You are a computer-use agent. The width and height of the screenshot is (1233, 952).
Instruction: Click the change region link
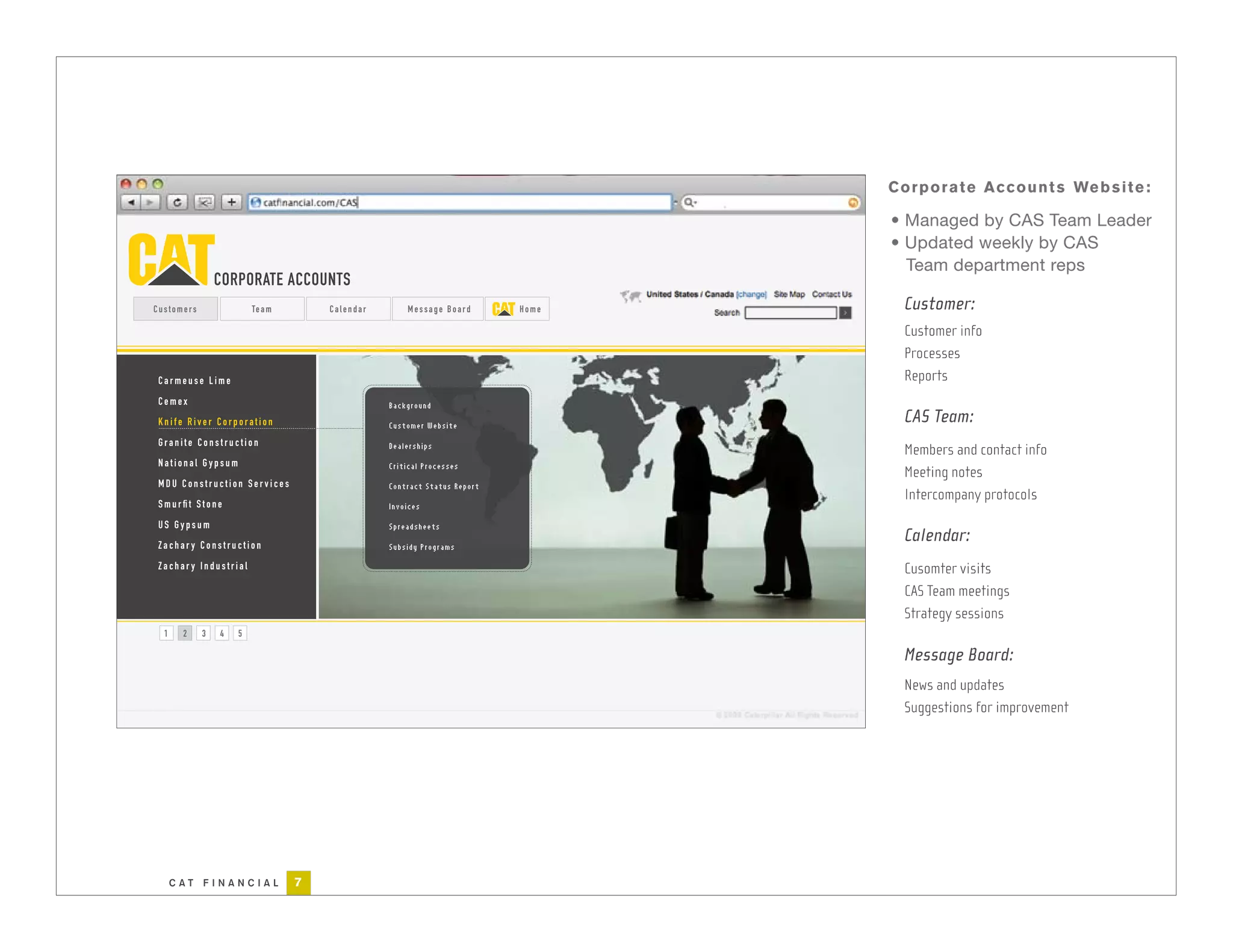pos(751,294)
